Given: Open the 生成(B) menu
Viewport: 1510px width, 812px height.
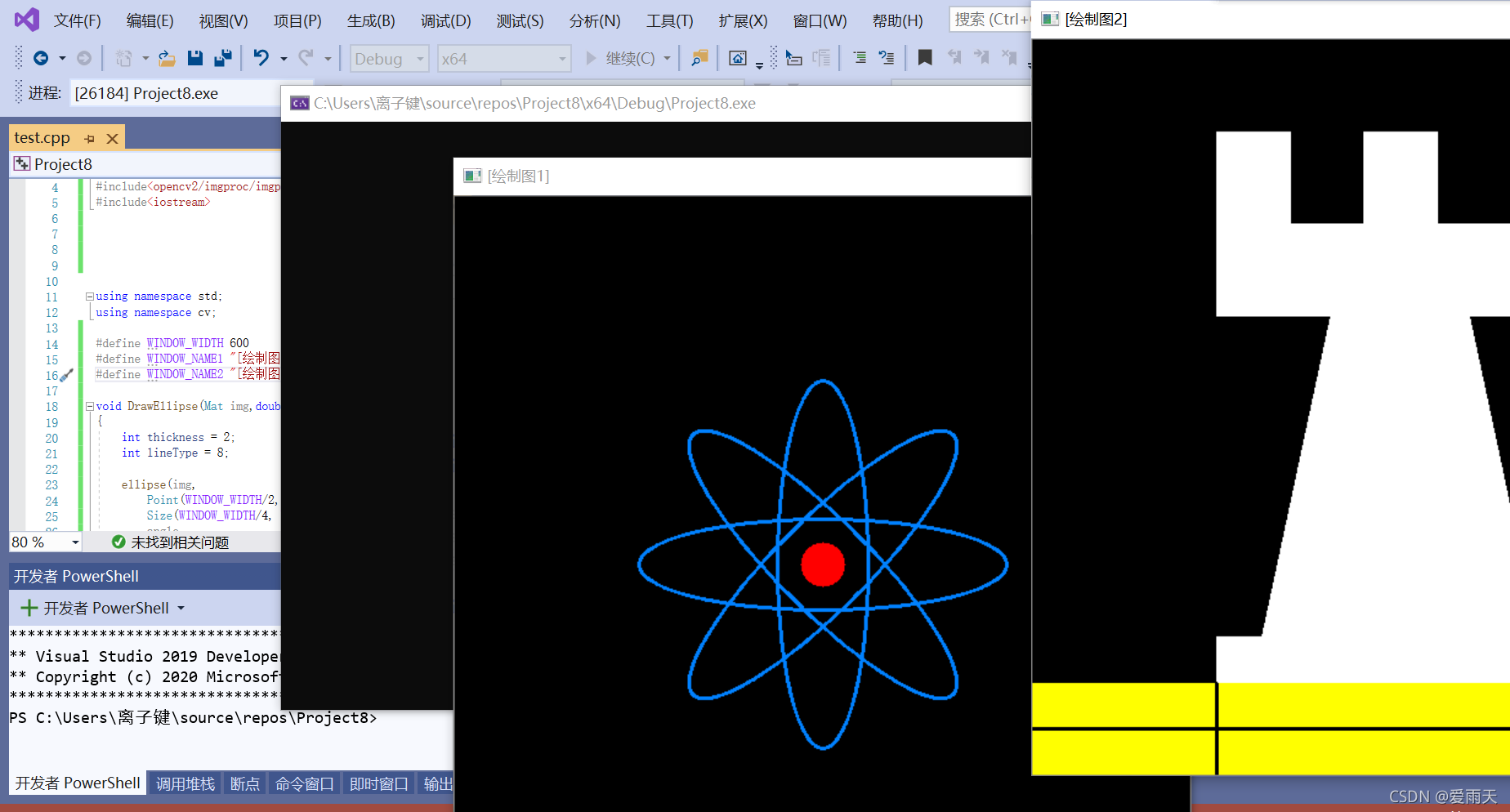Looking at the screenshot, I should (x=371, y=20).
